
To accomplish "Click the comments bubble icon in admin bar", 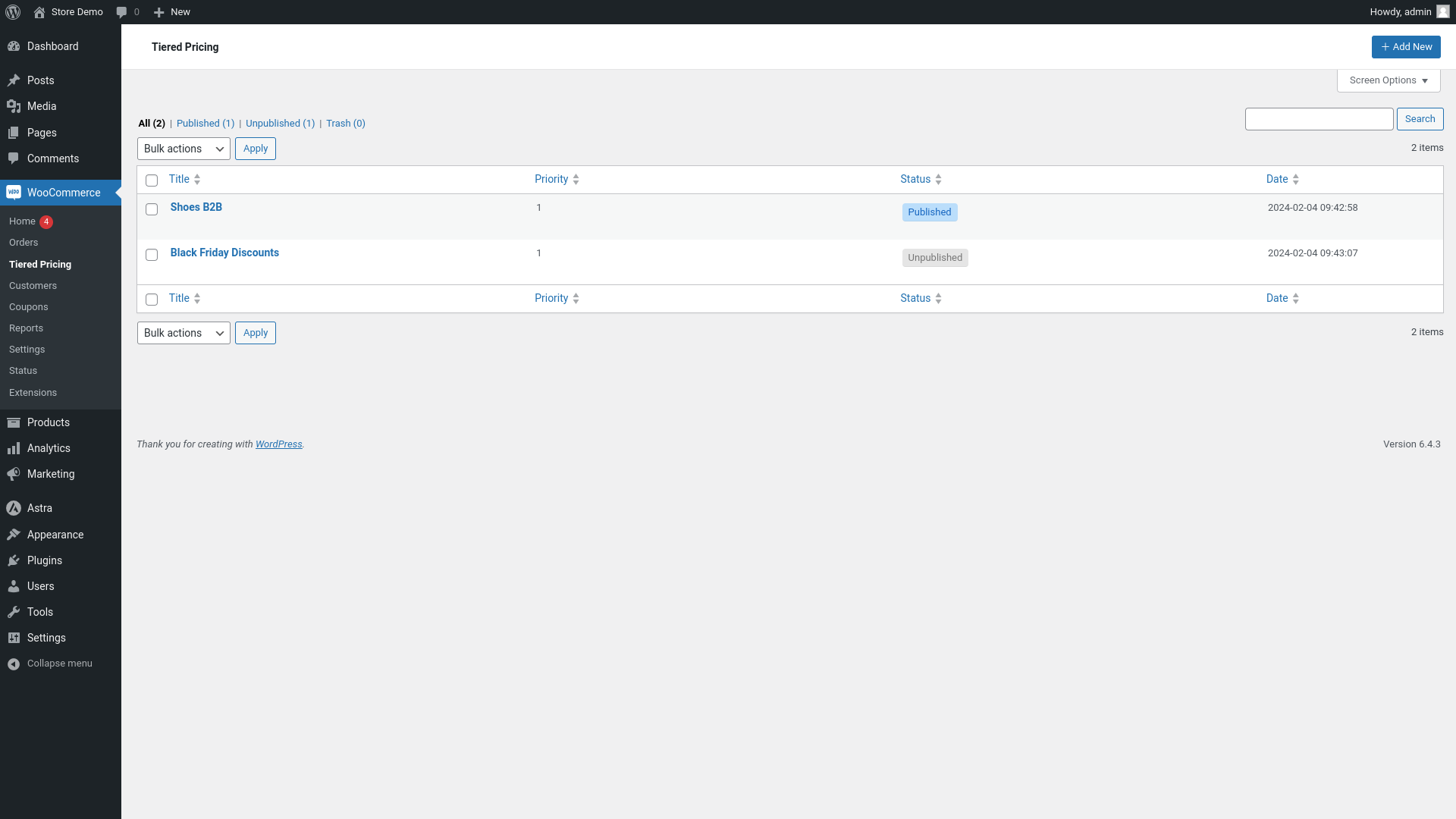I will (x=121, y=12).
